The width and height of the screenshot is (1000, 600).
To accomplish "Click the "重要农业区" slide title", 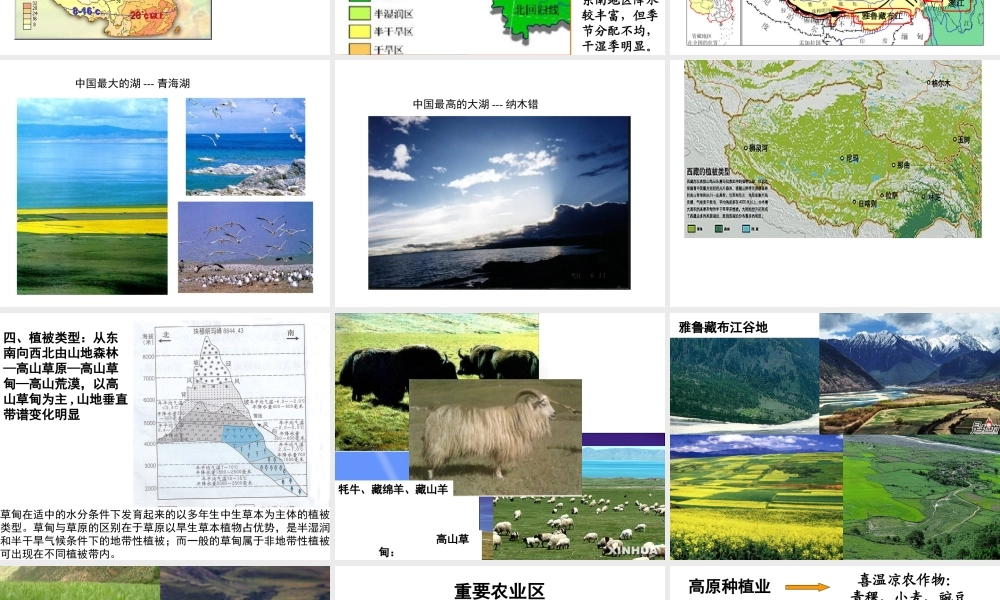I will point(499,591).
